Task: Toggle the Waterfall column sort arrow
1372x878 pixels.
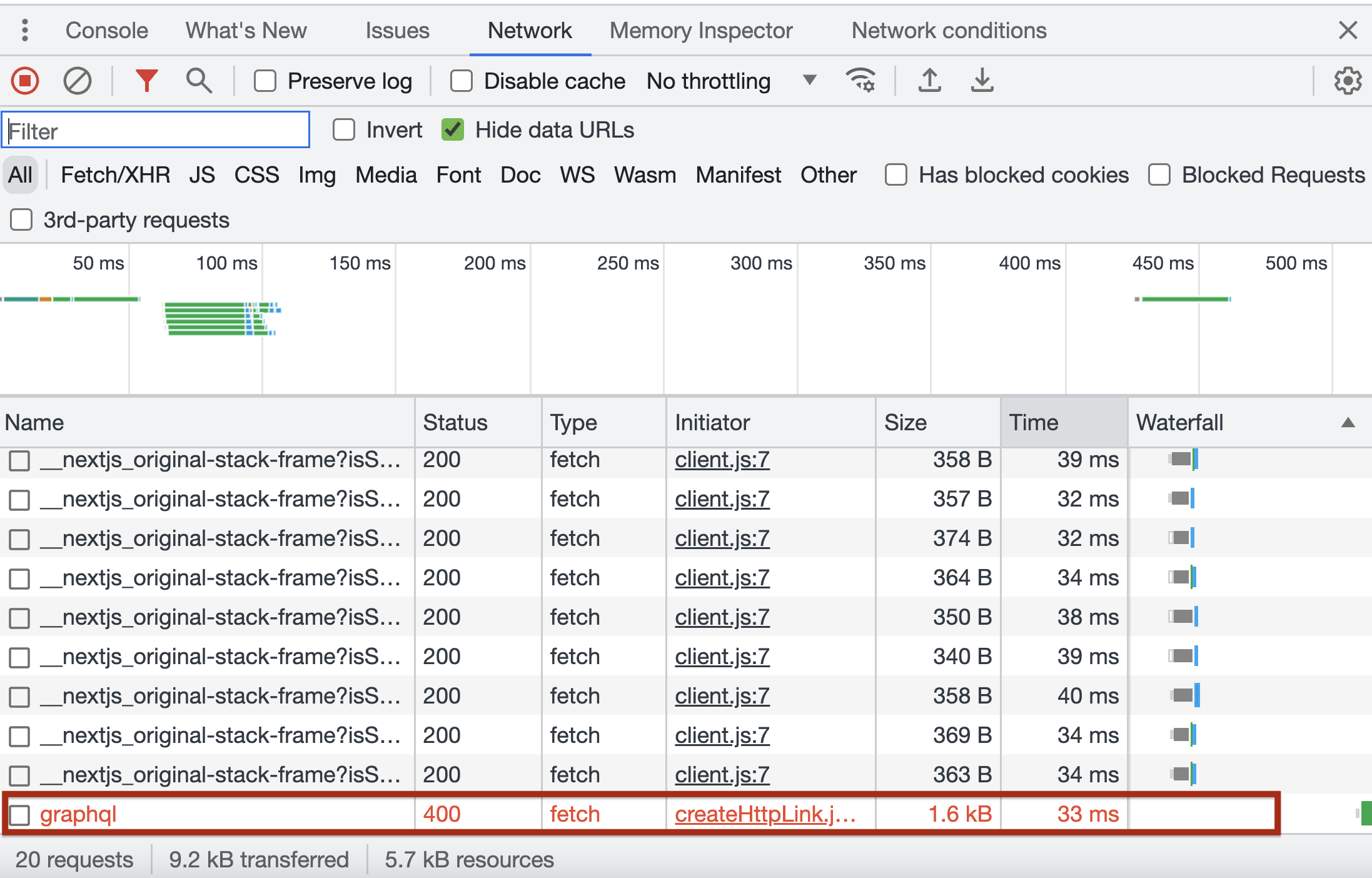Action: click(1348, 423)
